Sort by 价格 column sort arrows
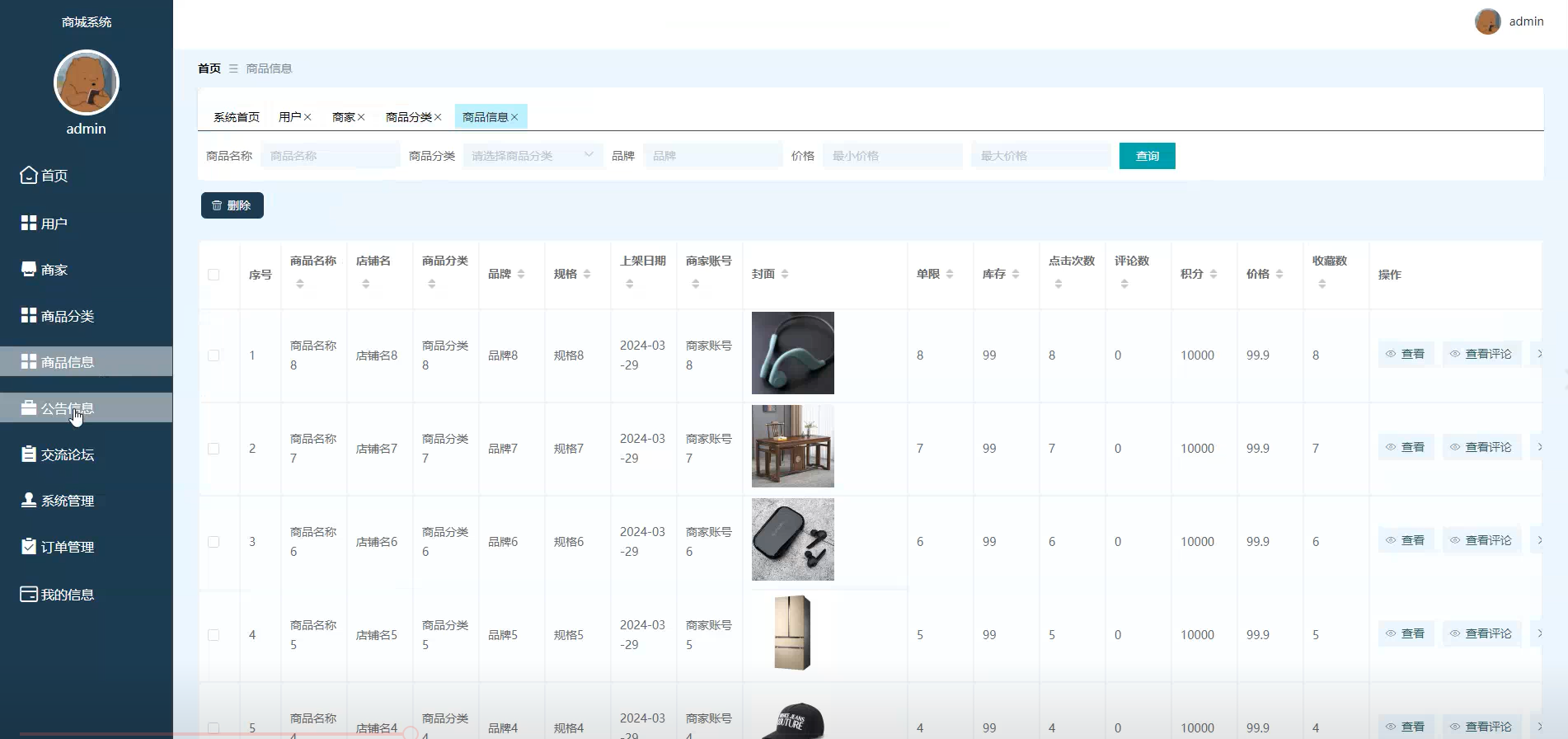The height and width of the screenshot is (739, 1568). tap(1279, 274)
